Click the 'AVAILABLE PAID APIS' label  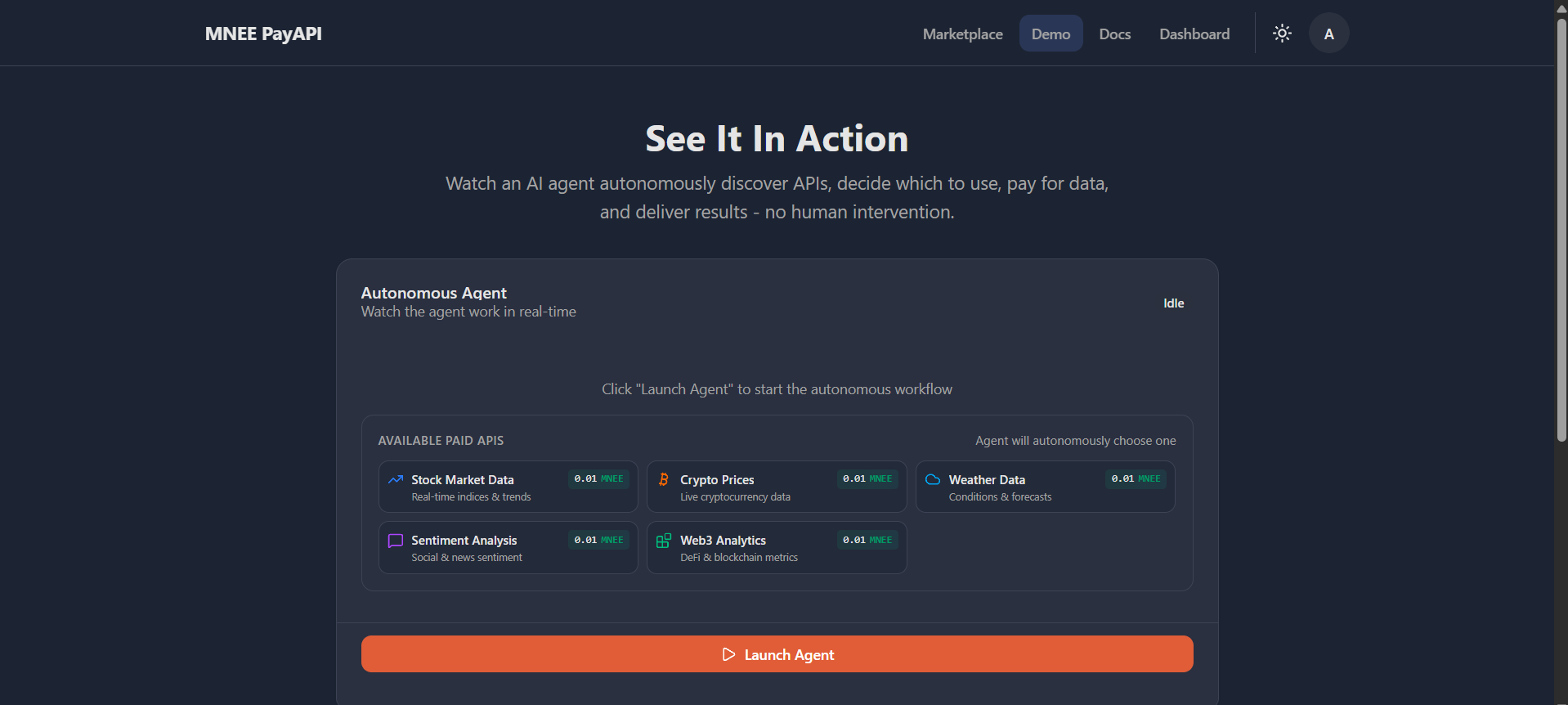pos(441,441)
